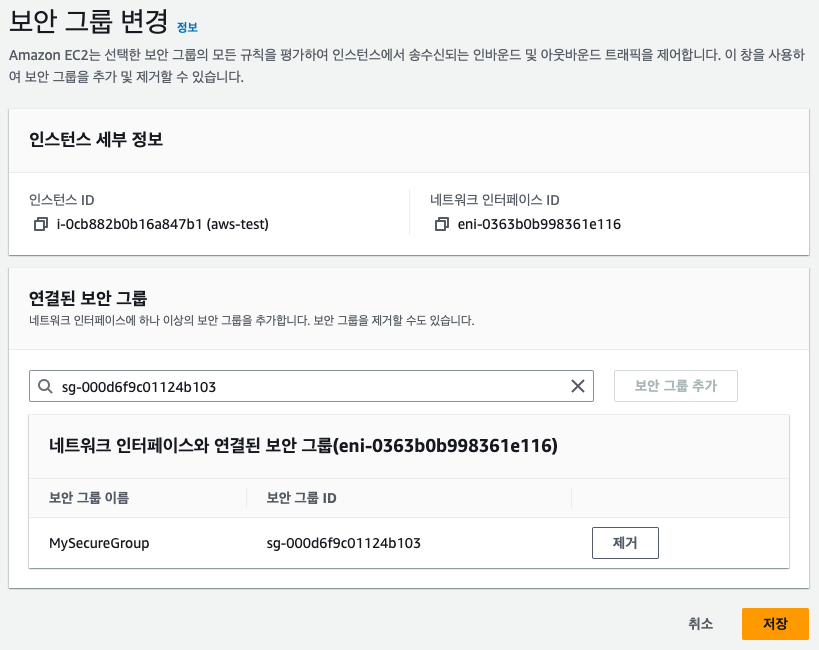Click 인스턴스 세부 정보 heading
Screen dimensions: 819x650
pos(96,140)
